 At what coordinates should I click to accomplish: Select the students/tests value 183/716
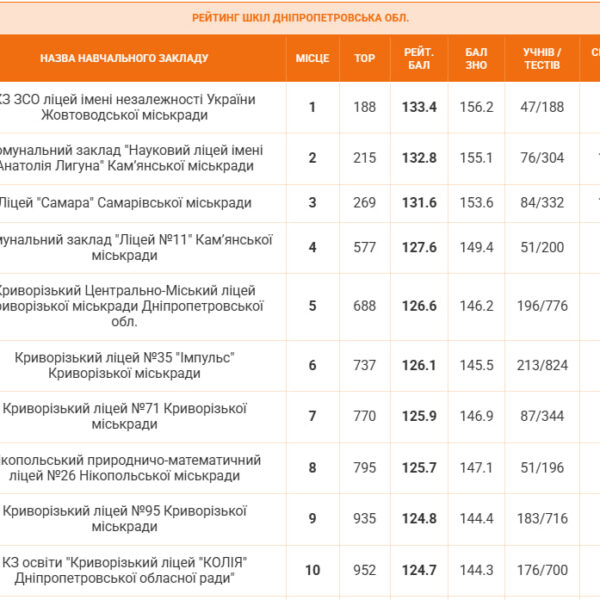542,519
